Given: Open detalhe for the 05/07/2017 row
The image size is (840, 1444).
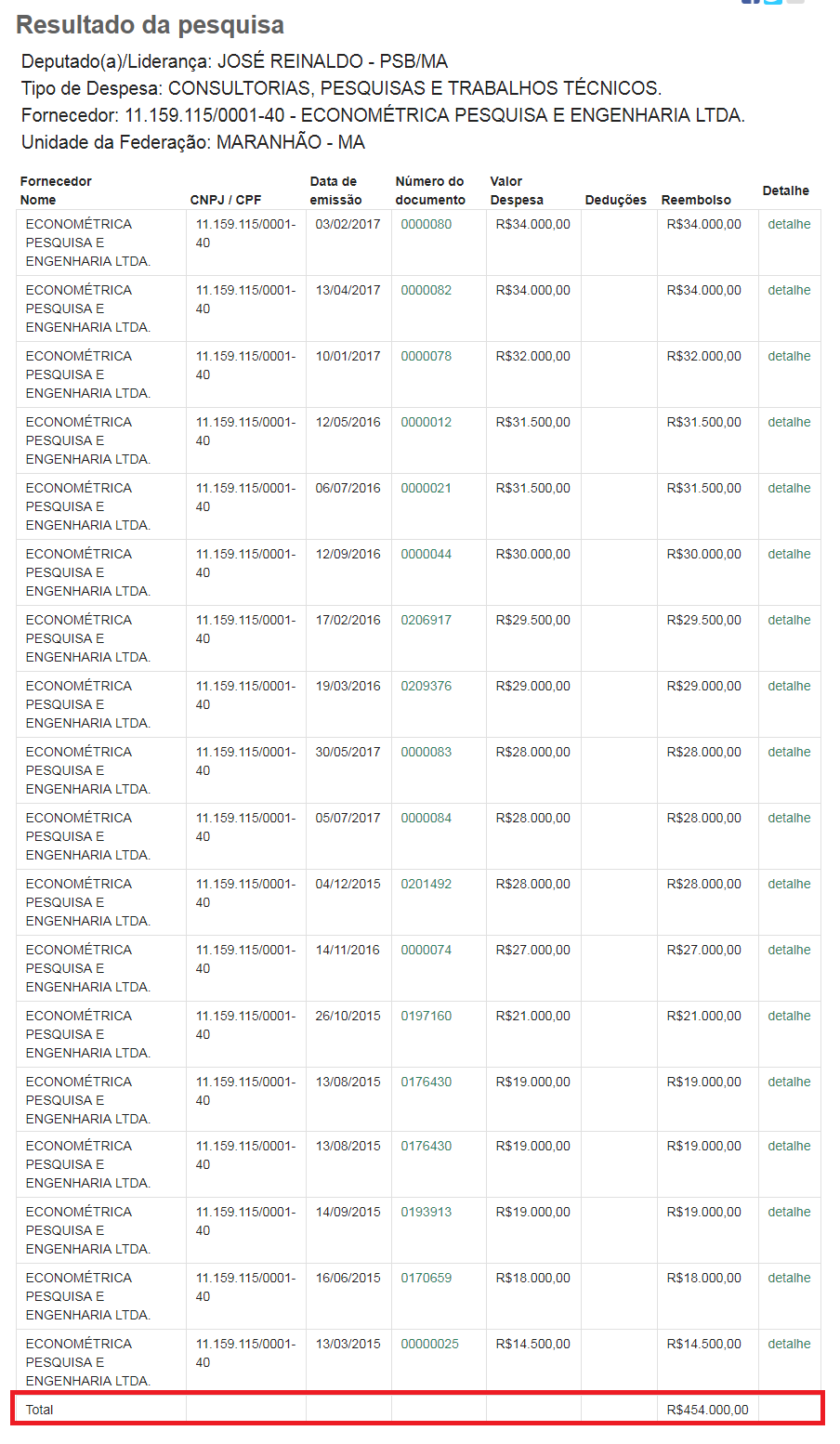Looking at the screenshot, I should point(789,818).
